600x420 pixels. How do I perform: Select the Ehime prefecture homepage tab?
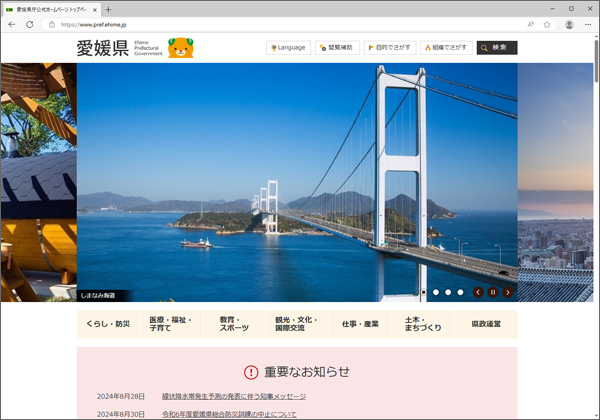pos(52,10)
